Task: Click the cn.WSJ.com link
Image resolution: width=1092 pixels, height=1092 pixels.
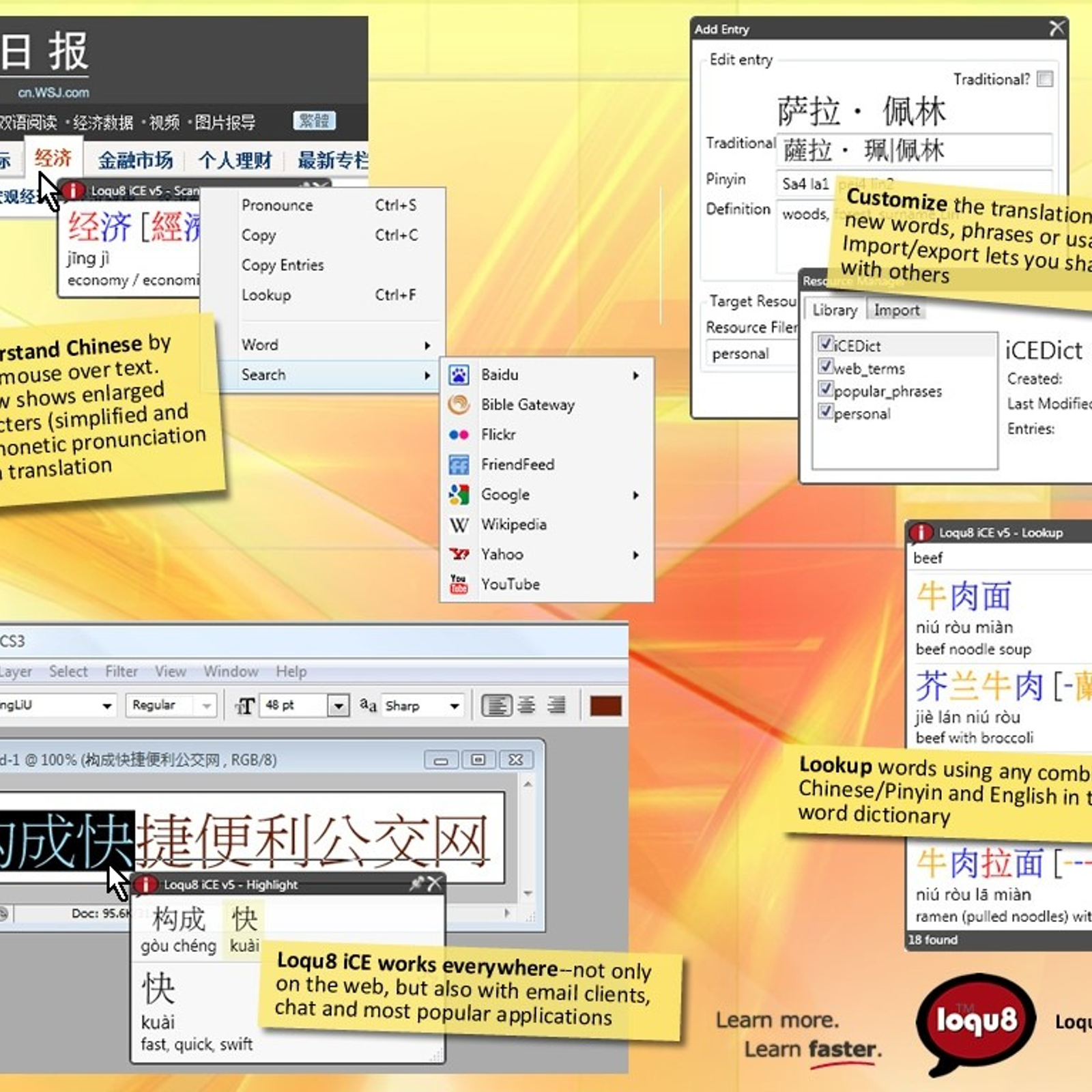Action: (x=53, y=92)
